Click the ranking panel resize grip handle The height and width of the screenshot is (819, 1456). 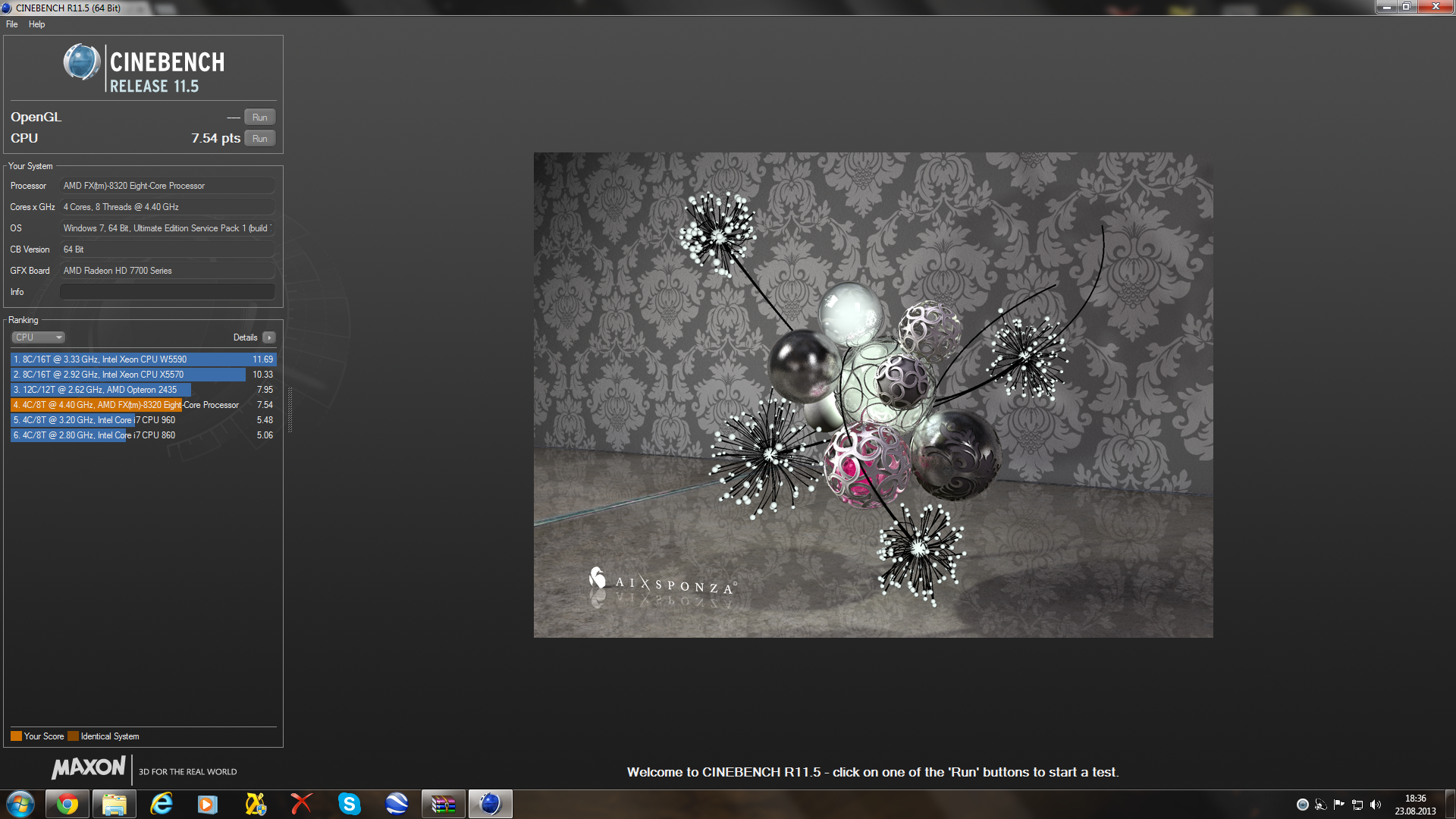290,409
